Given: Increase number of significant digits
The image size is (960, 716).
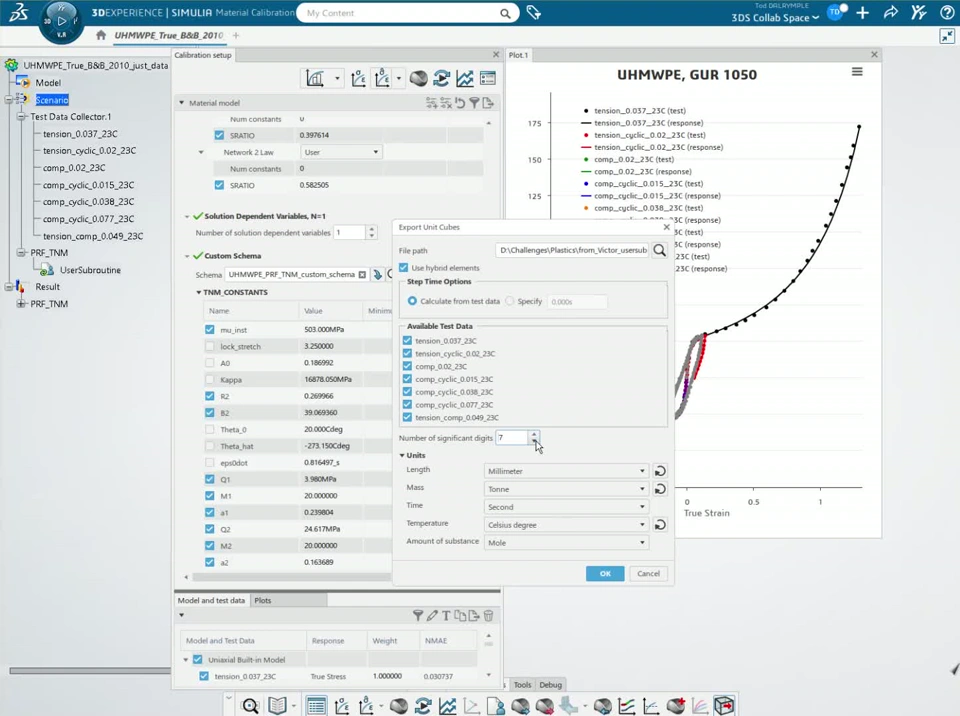Looking at the screenshot, I should (534, 434).
